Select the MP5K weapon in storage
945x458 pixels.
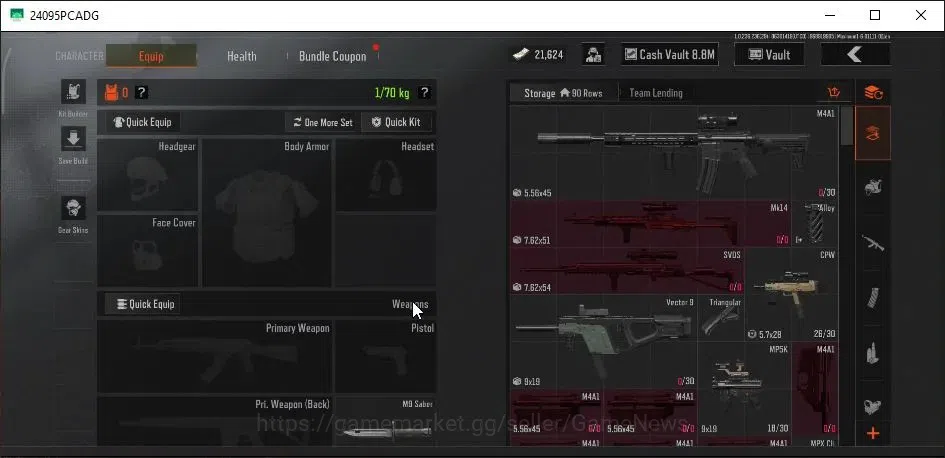click(744, 389)
